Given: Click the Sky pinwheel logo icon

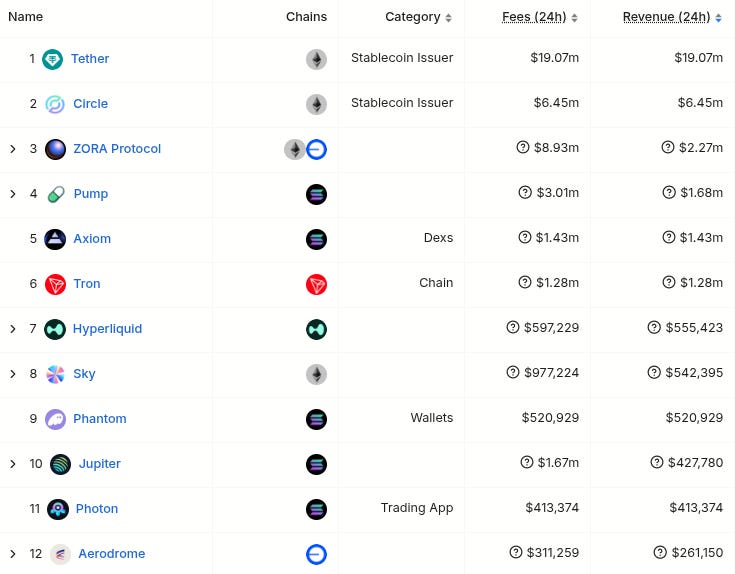Looking at the screenshot, I should click(55, 374).
